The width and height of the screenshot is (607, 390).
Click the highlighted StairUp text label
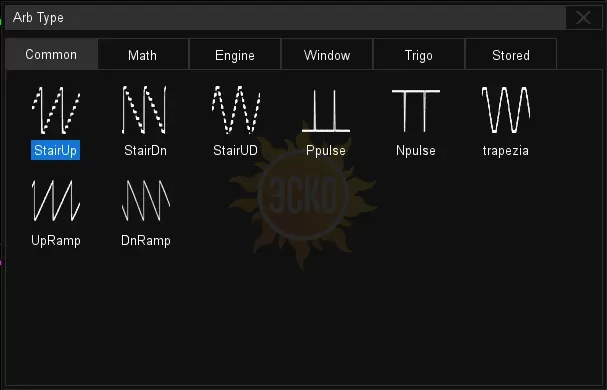click(55, 150)
